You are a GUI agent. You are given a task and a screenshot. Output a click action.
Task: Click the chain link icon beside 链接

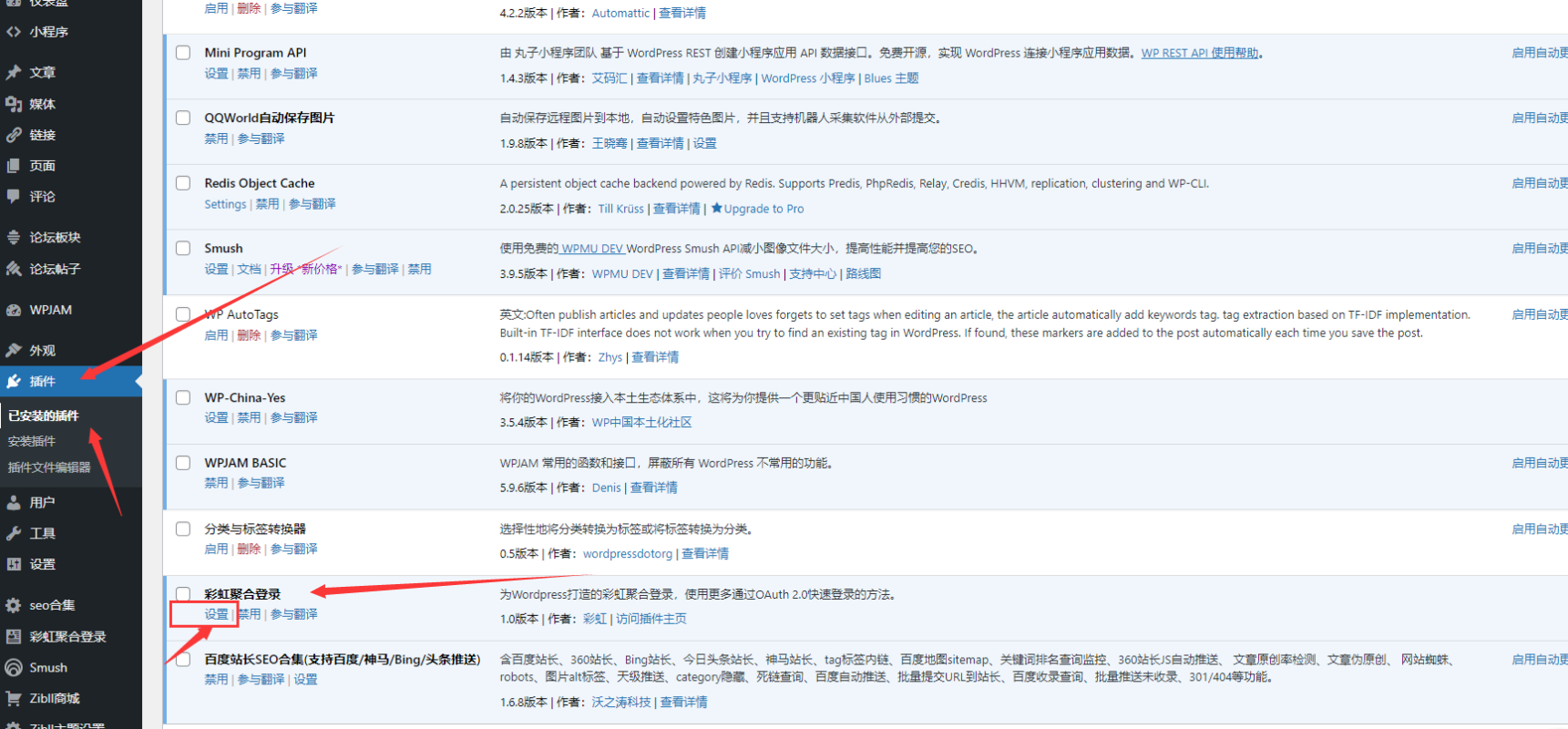pyautogui.click(x=14, y=135)
